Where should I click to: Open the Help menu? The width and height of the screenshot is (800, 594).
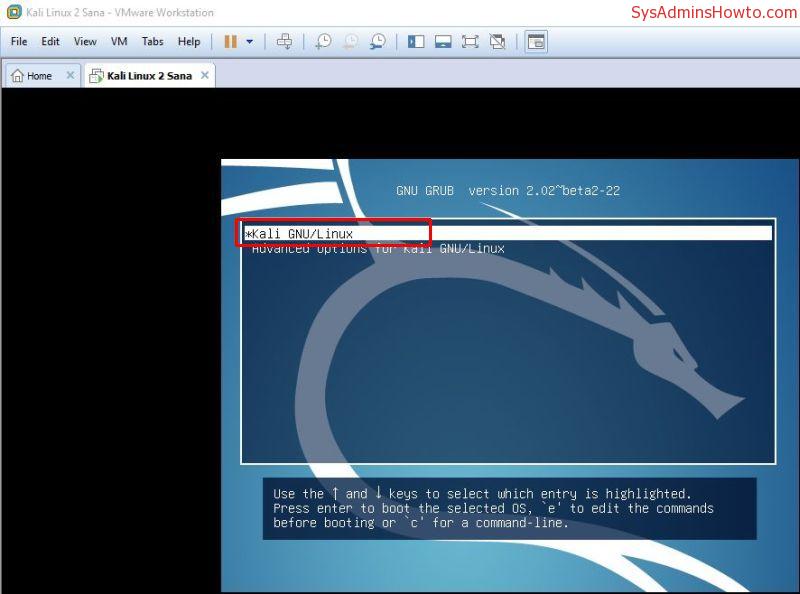click(x=189, y=42)
